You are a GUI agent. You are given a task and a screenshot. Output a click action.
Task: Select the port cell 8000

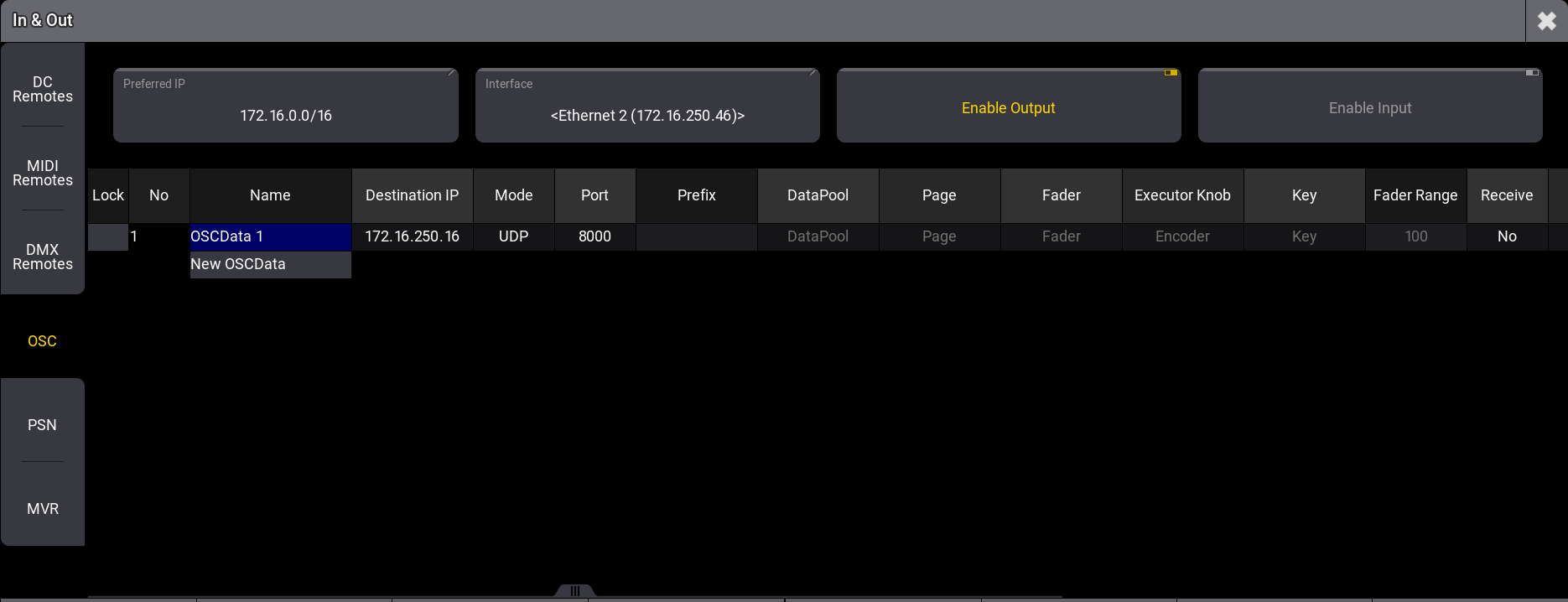point(595,237)
